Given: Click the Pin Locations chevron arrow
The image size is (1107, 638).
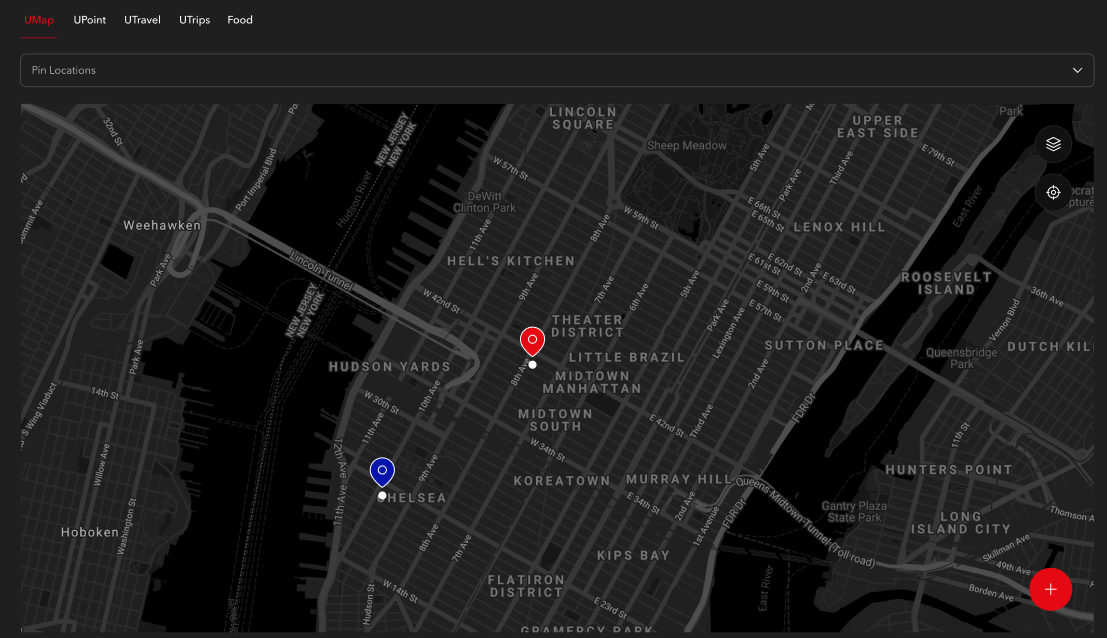Looking at the screenshot, I should pyautogui.click(x=1077, y=71).
